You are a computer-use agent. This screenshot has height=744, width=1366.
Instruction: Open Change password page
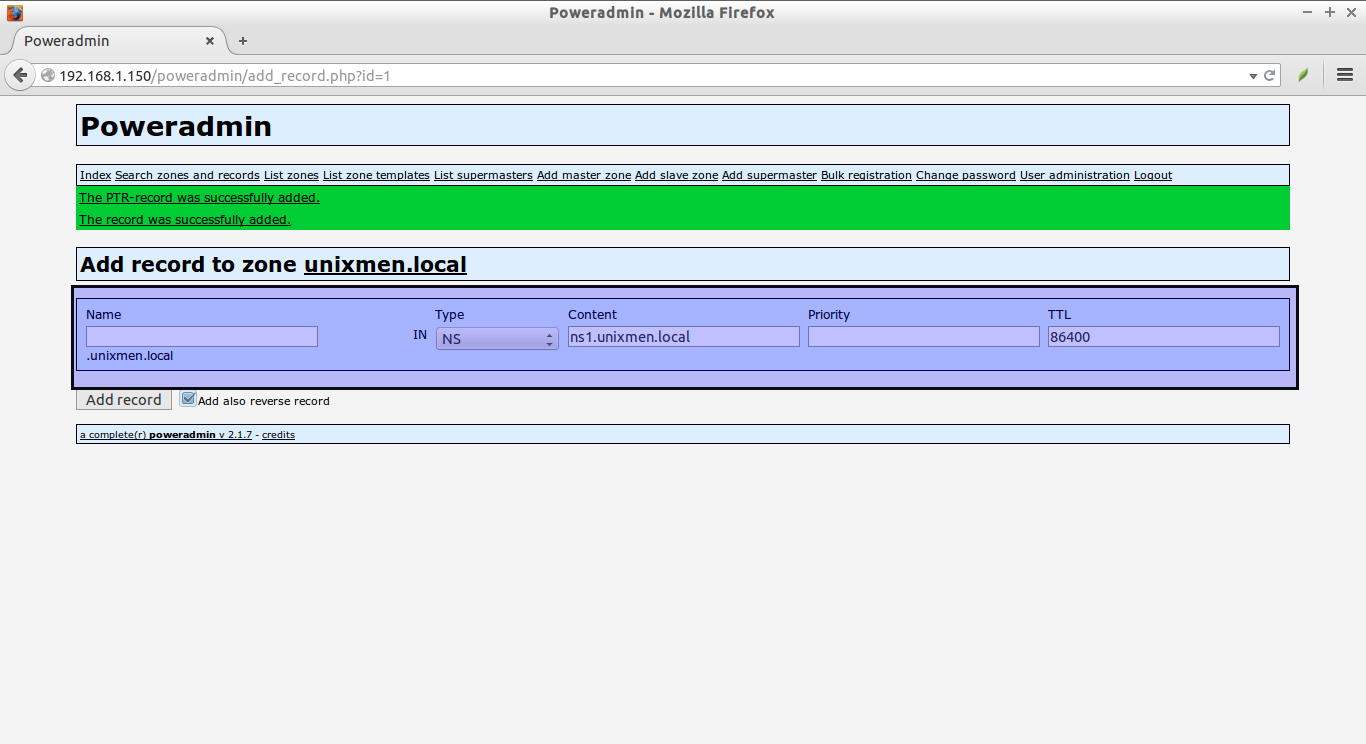966,175
